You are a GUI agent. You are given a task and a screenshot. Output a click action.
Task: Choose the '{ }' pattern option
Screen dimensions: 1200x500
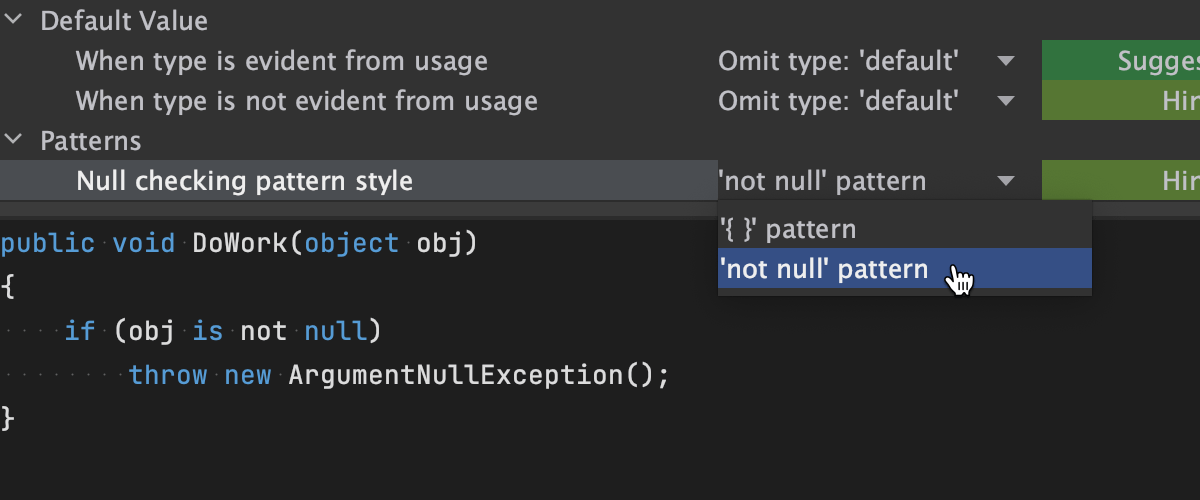coord(788,229)
